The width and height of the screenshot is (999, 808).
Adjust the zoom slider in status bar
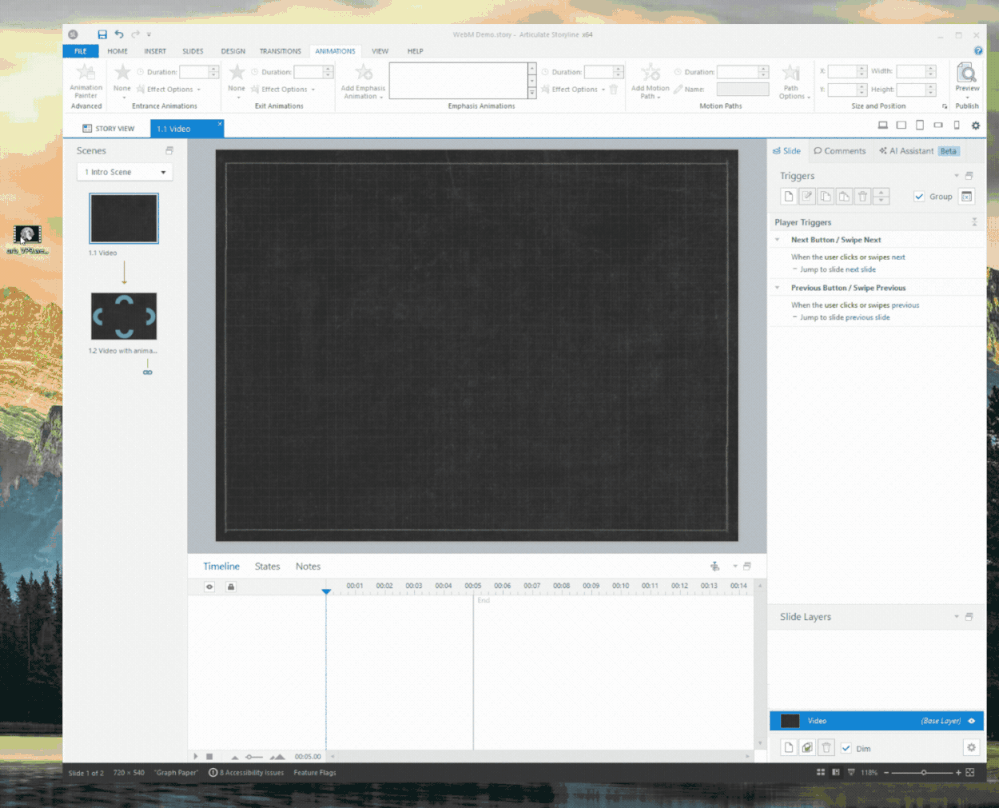click(x=923, y=773)
